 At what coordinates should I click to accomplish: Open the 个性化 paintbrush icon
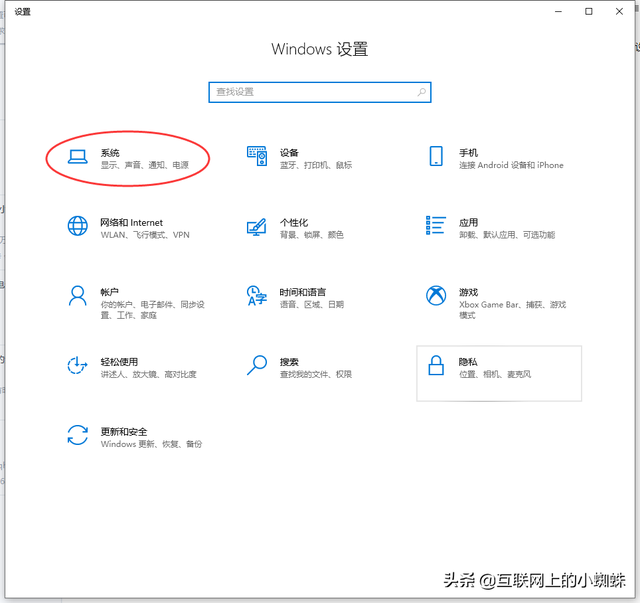pyautogui.click(x=257, y=227)
